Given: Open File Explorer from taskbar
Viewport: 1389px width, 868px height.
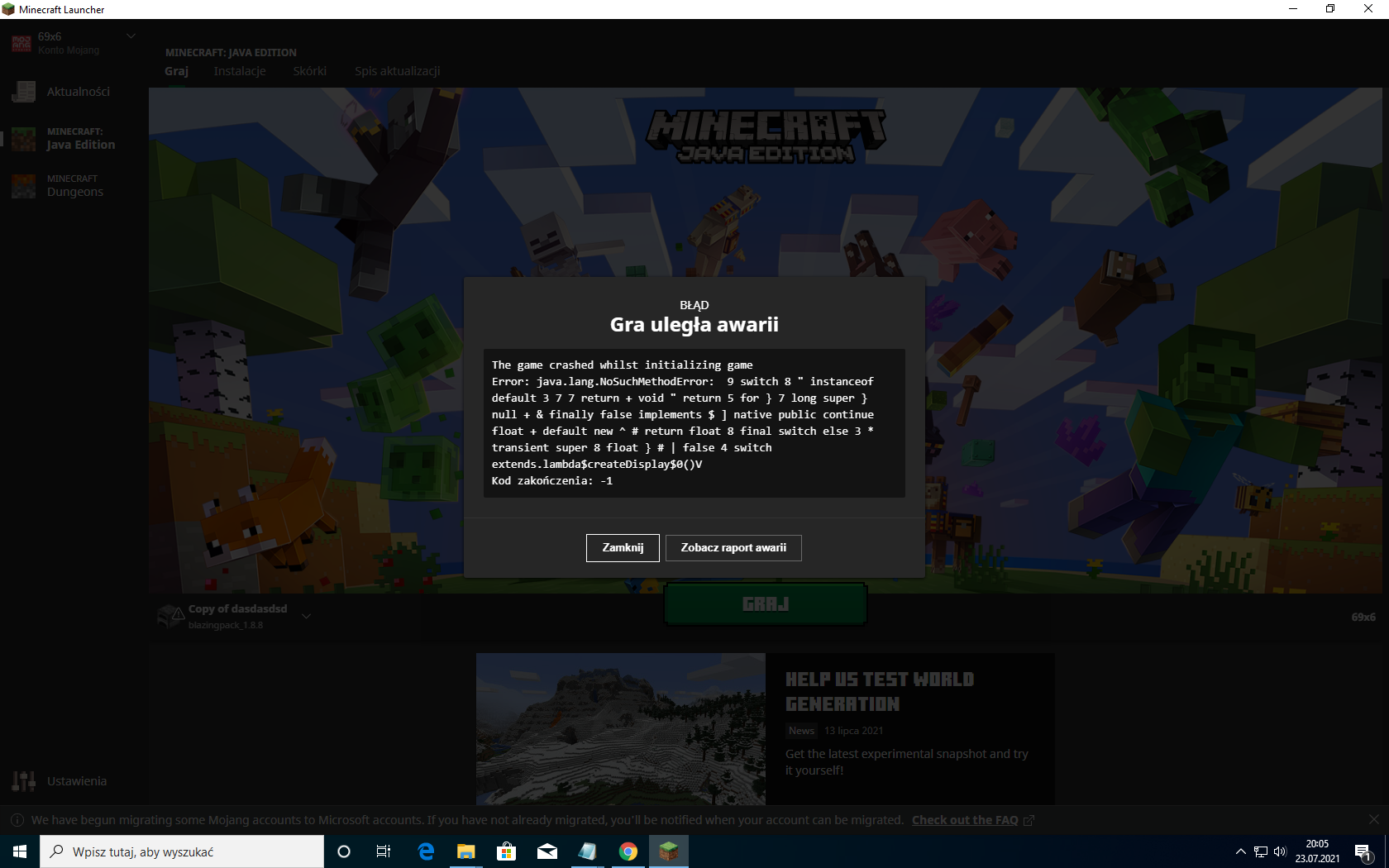Looking at the screenshot, I should tap(466, 851).
